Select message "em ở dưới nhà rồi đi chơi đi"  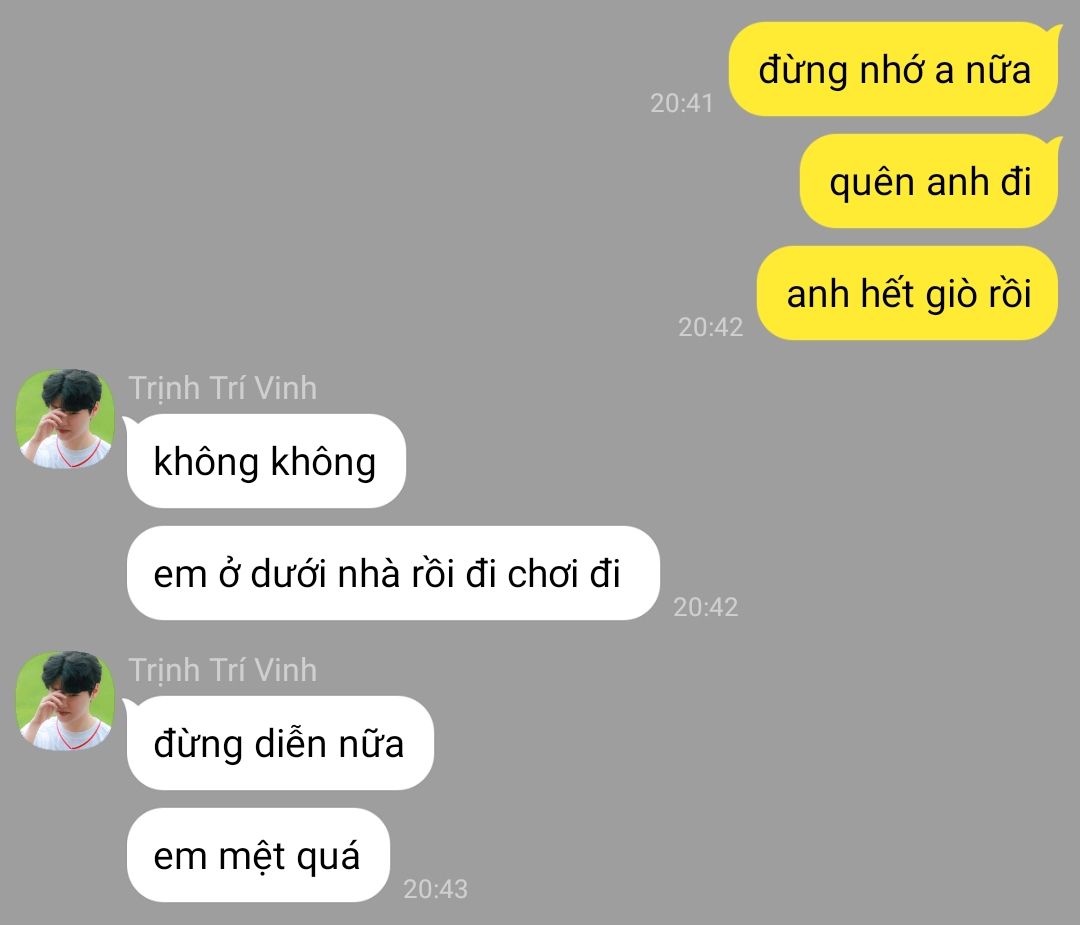click(x=393, y=573)
